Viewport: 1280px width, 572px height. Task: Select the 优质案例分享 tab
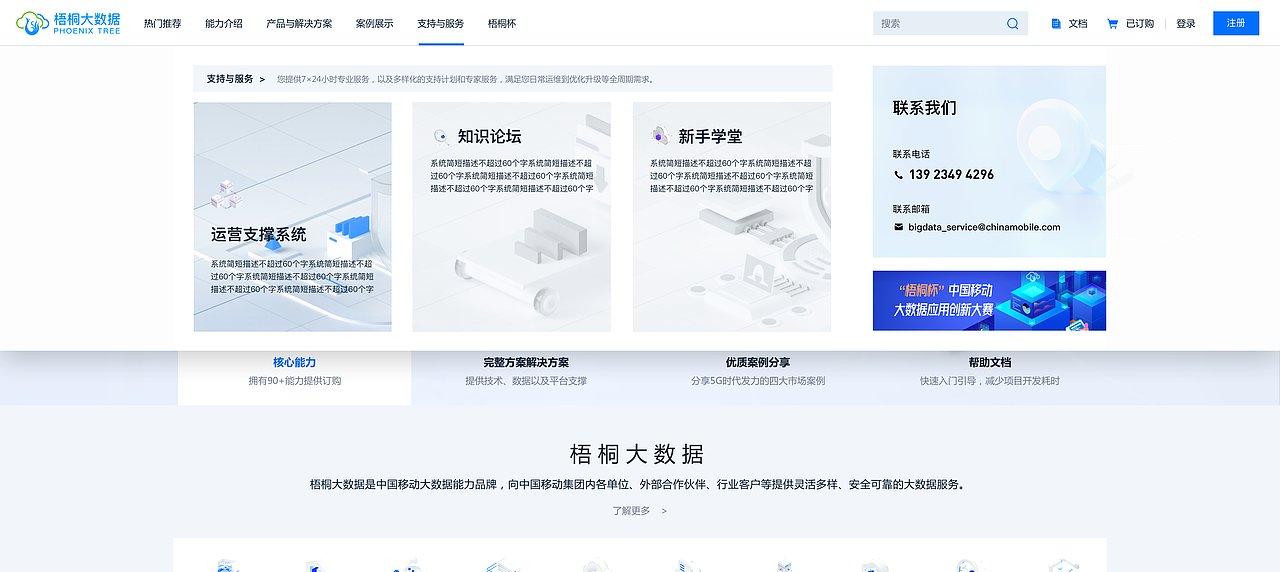pos(758,371)
